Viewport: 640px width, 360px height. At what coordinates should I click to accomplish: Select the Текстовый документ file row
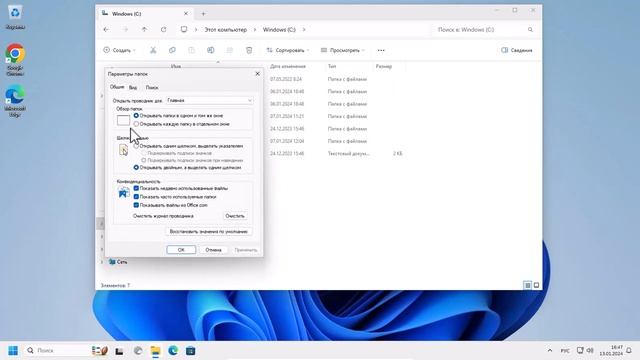point(335,153)
